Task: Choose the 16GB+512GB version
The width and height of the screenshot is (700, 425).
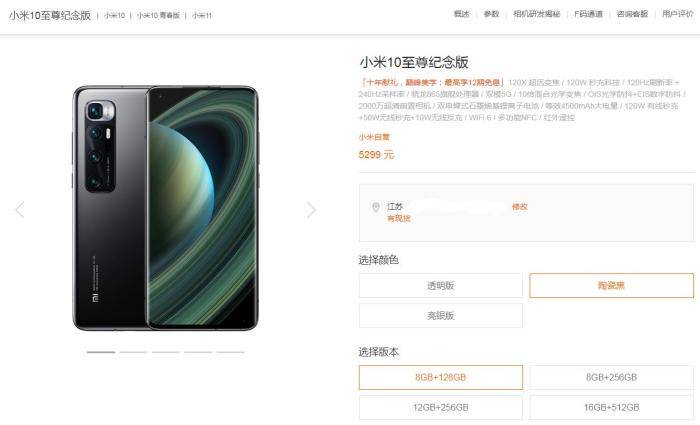Action: [612, 408]
